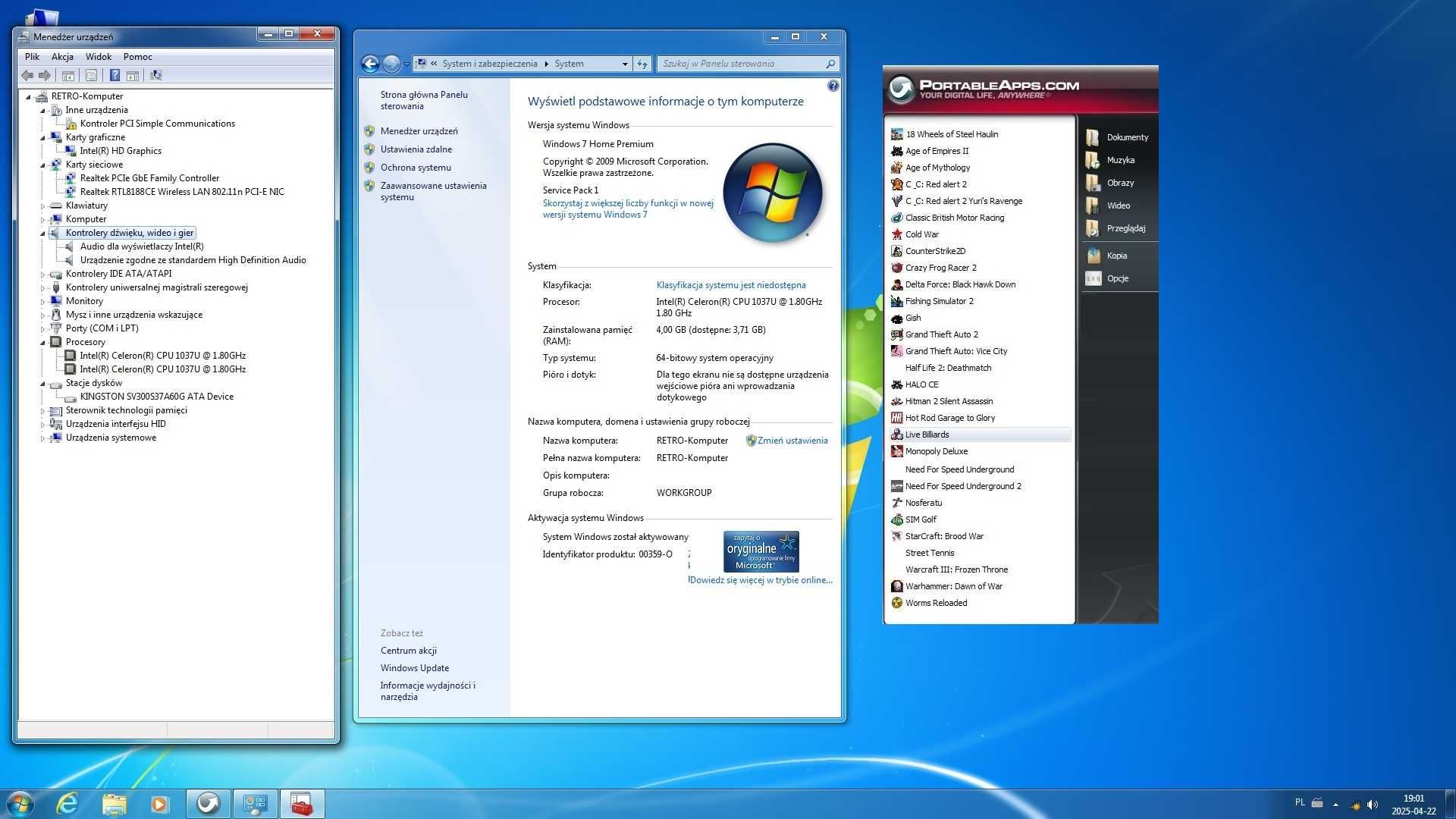
Task: Collapse the Procesory tree node
Action: pyautogui.click(x=43, y=342)
